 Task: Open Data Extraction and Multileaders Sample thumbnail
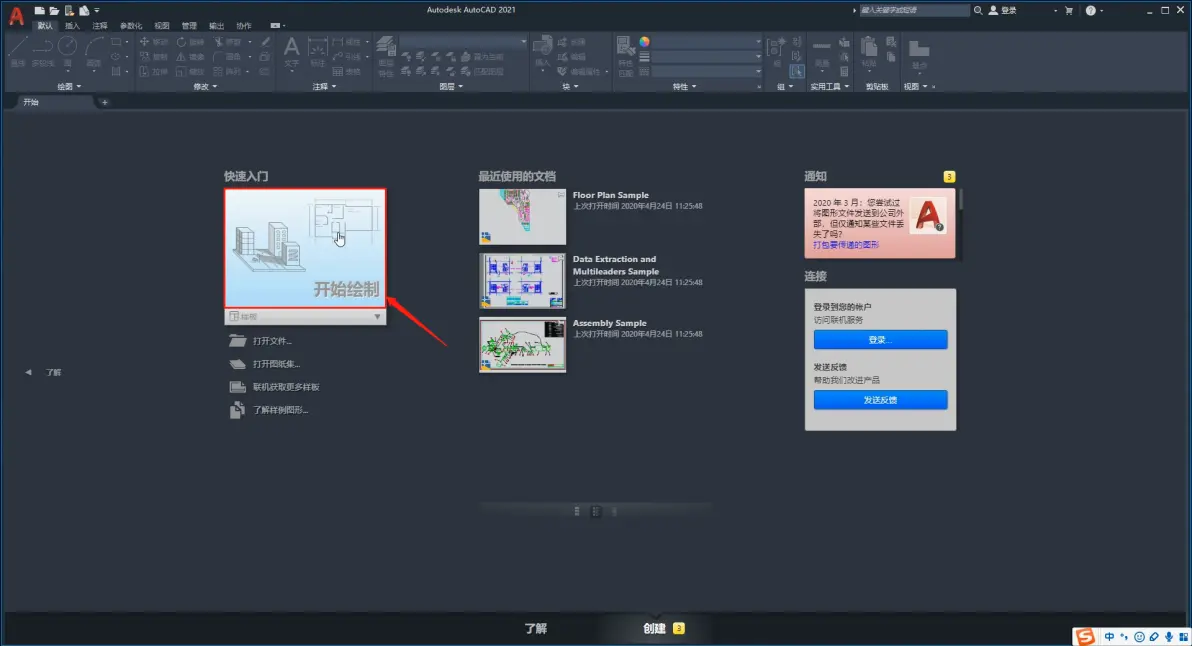coord(522,281)
